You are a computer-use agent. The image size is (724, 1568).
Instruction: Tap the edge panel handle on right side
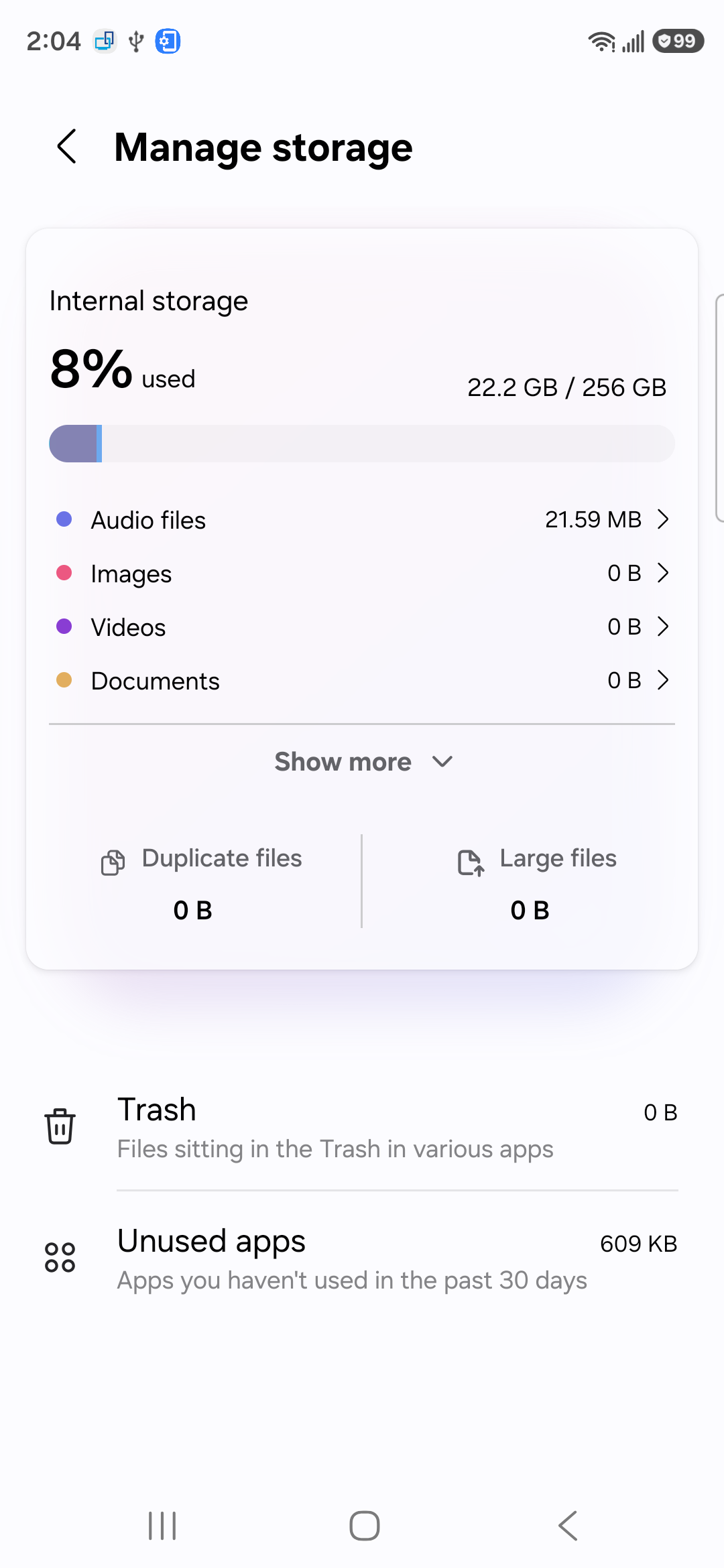click(719, 407)
